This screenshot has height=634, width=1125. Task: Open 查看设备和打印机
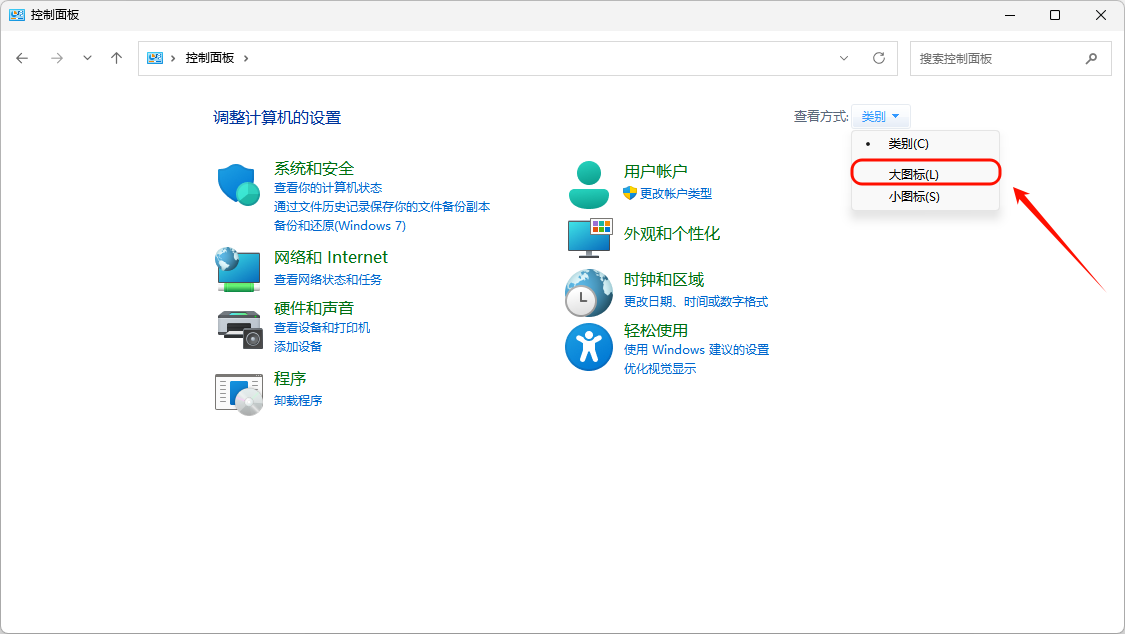click(321, 328)
